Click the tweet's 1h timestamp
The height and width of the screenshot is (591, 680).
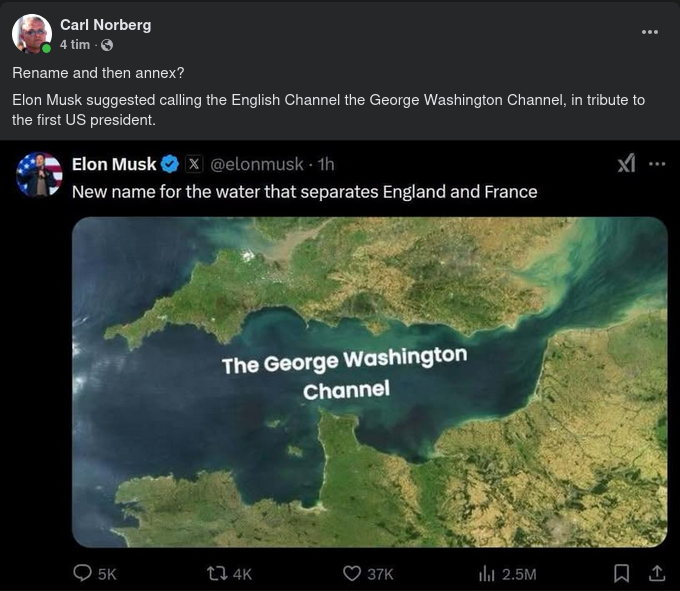pyautogui.click(x=326, y=164)
